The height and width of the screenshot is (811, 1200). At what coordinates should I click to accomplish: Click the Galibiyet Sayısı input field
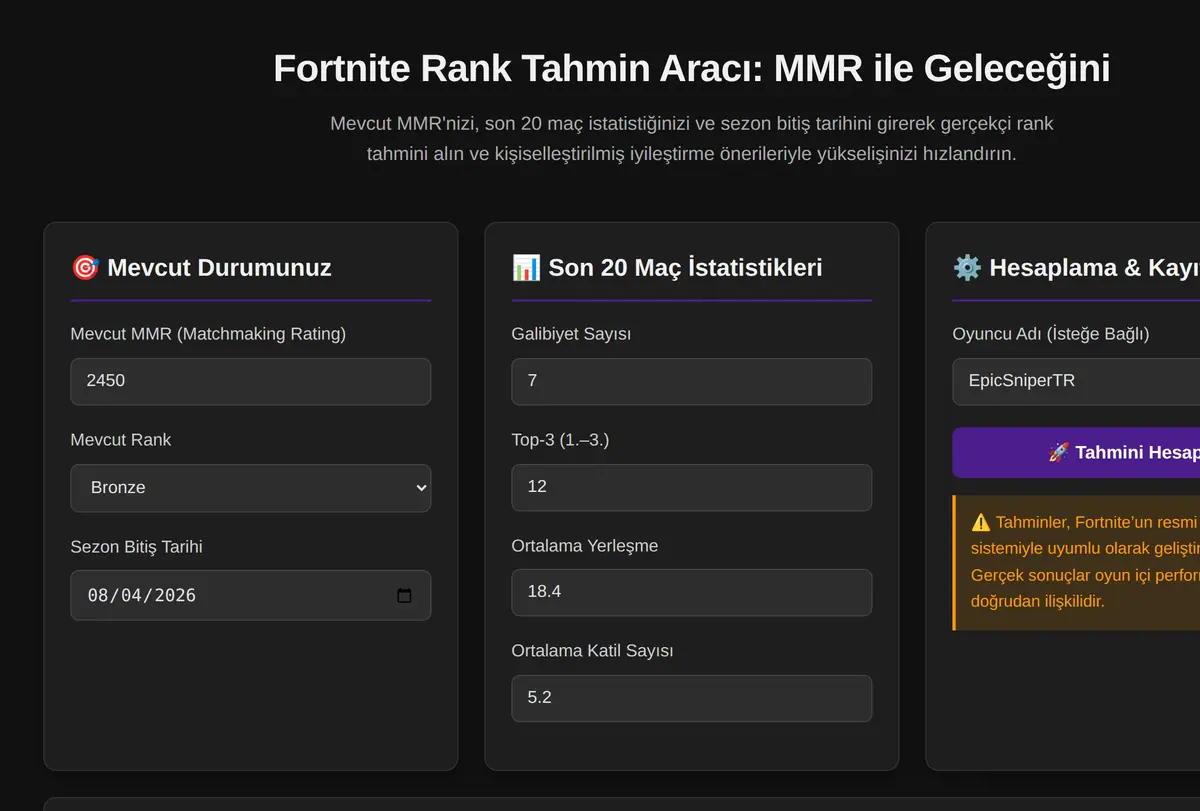pos(691,381)
